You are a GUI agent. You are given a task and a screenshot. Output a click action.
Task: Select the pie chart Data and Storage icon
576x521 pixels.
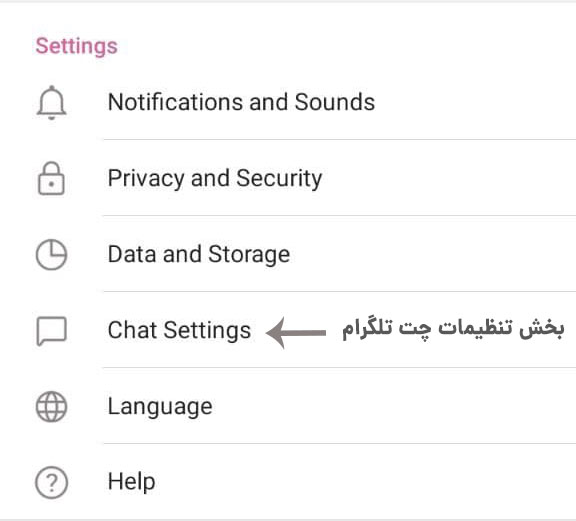tap(51, 255)
